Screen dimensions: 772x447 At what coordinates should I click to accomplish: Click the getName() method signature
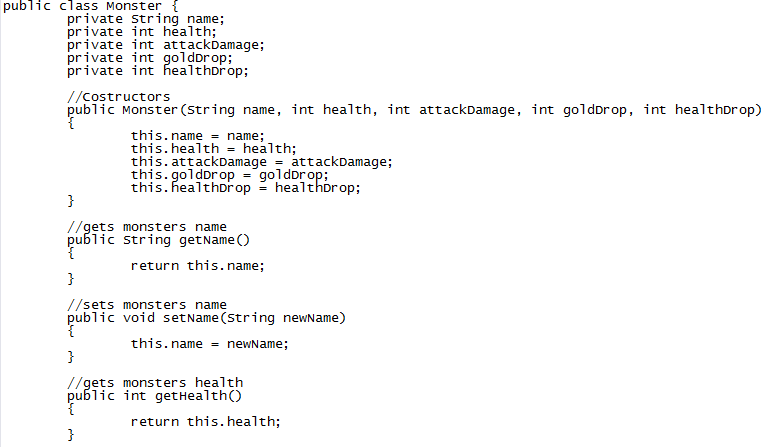click(x=159, y=240)
